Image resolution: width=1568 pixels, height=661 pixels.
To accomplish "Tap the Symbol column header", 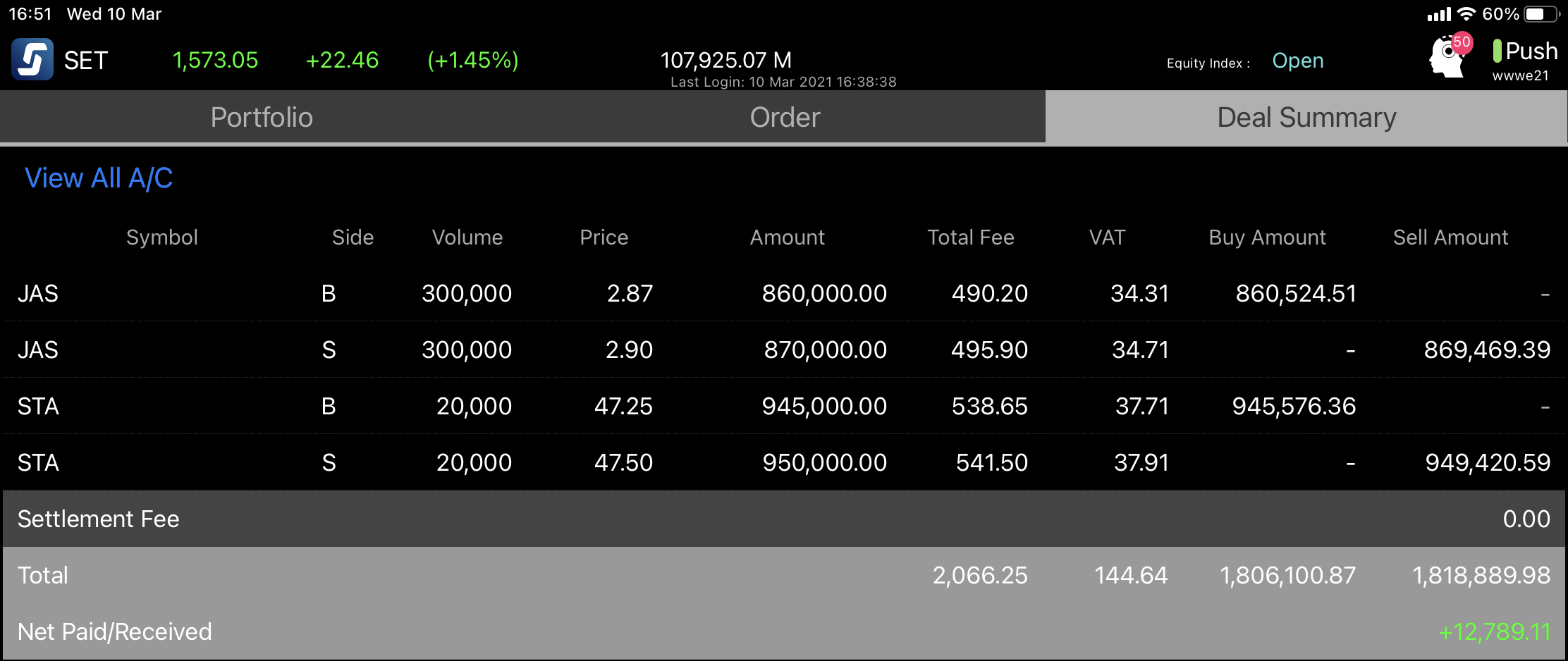I will point(162,237).
